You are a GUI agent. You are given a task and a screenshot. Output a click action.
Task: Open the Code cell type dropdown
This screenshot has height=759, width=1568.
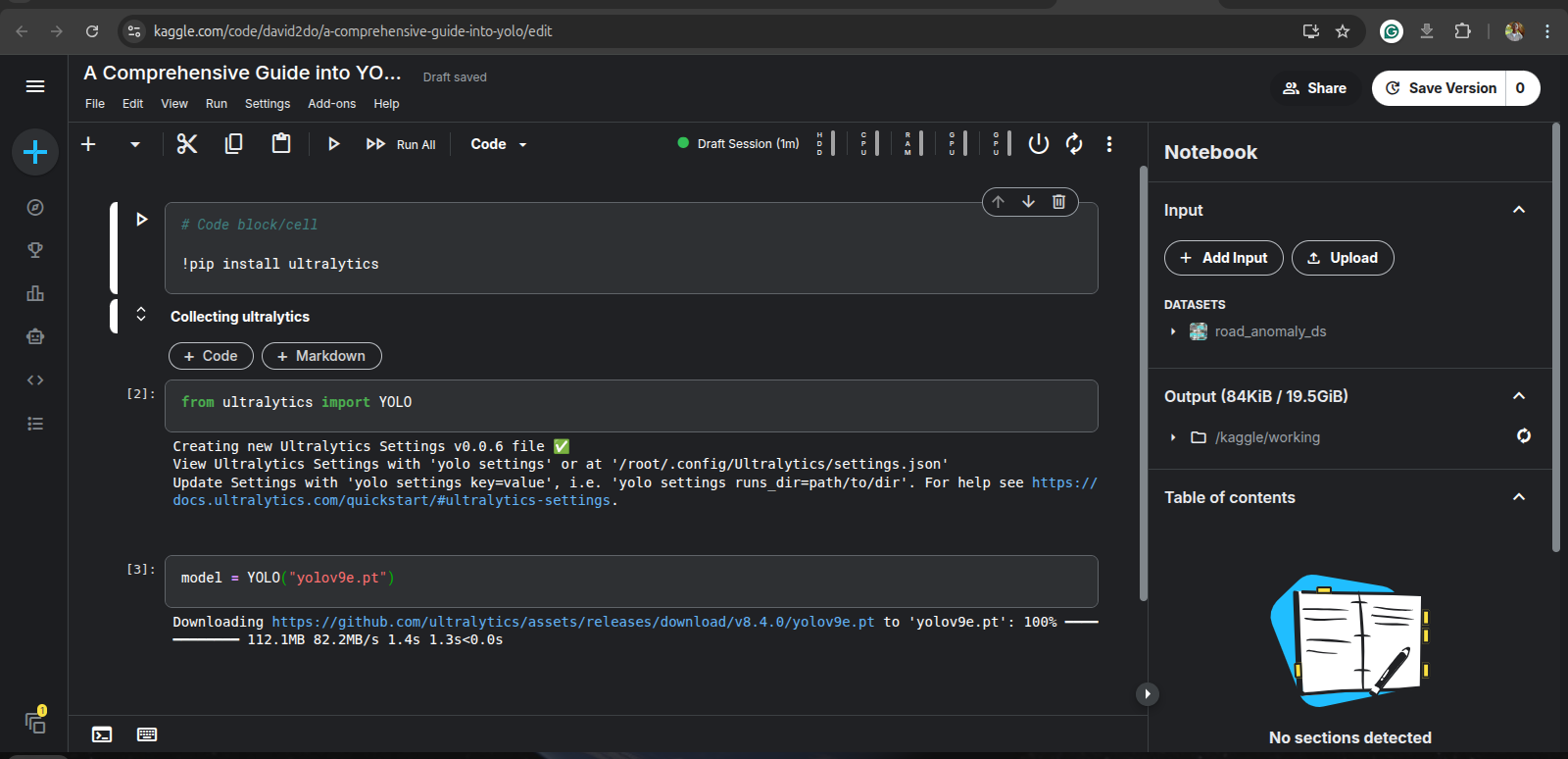[499, 144]
